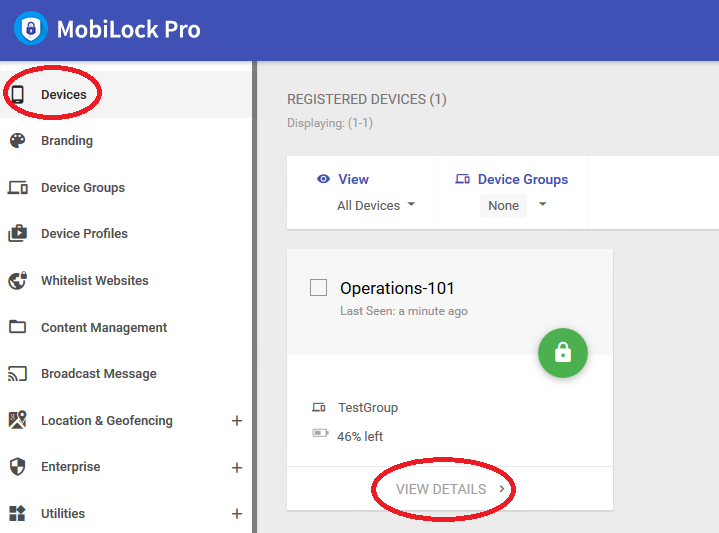719x533 pixels.
Task: Click the Branding palette icon
Action: pos(17,140)
